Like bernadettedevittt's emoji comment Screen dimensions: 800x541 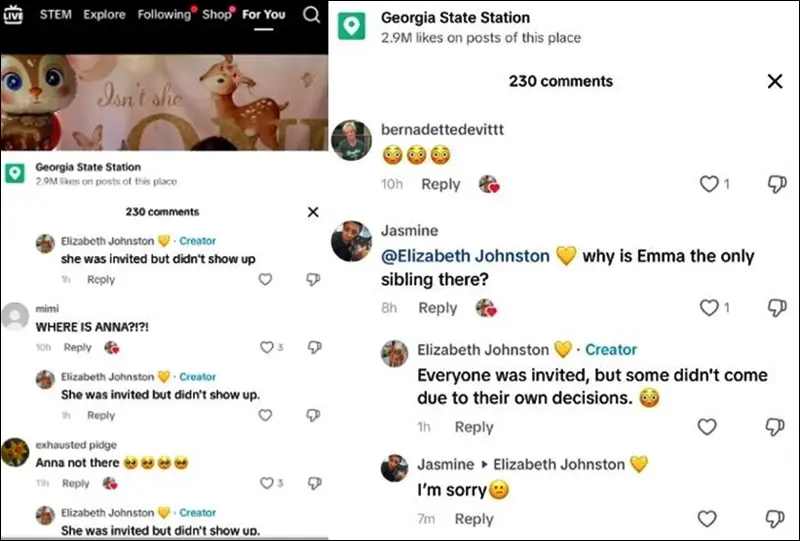click(x=709, y=184)
